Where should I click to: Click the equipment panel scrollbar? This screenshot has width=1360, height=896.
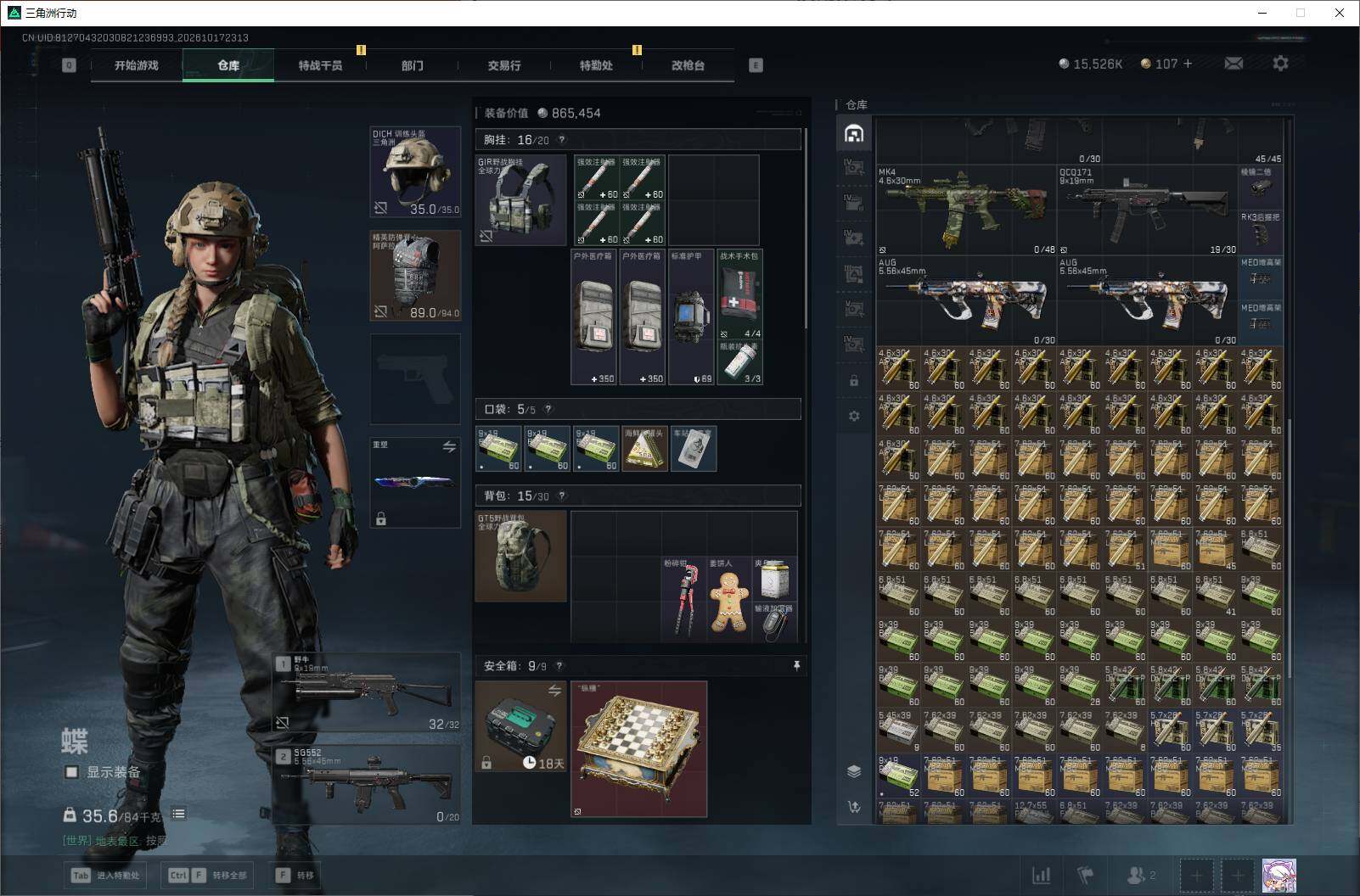click(x=806, y=229)
